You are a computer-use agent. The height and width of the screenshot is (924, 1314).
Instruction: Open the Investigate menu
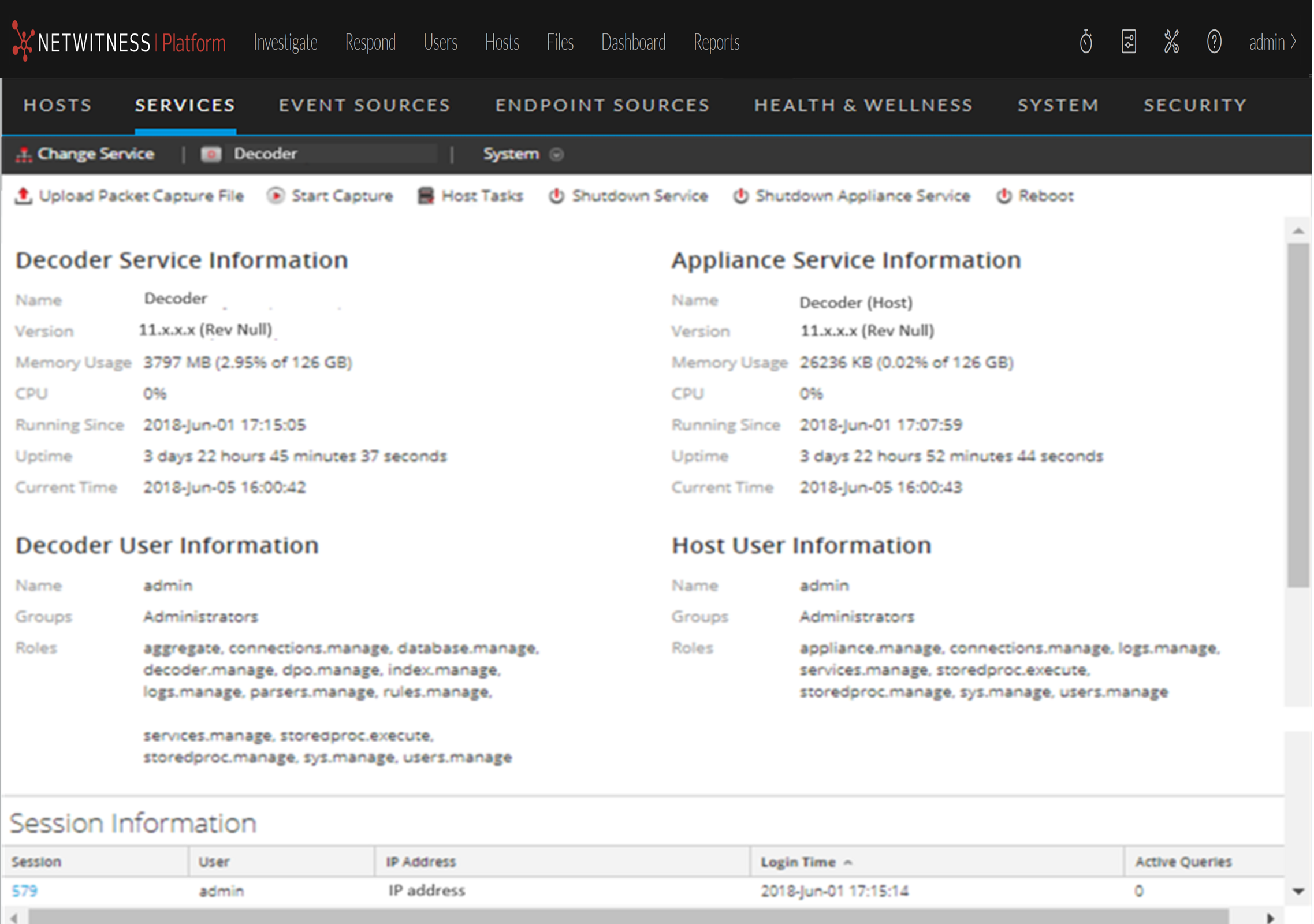pyautogui.click(x=285, y=43)
